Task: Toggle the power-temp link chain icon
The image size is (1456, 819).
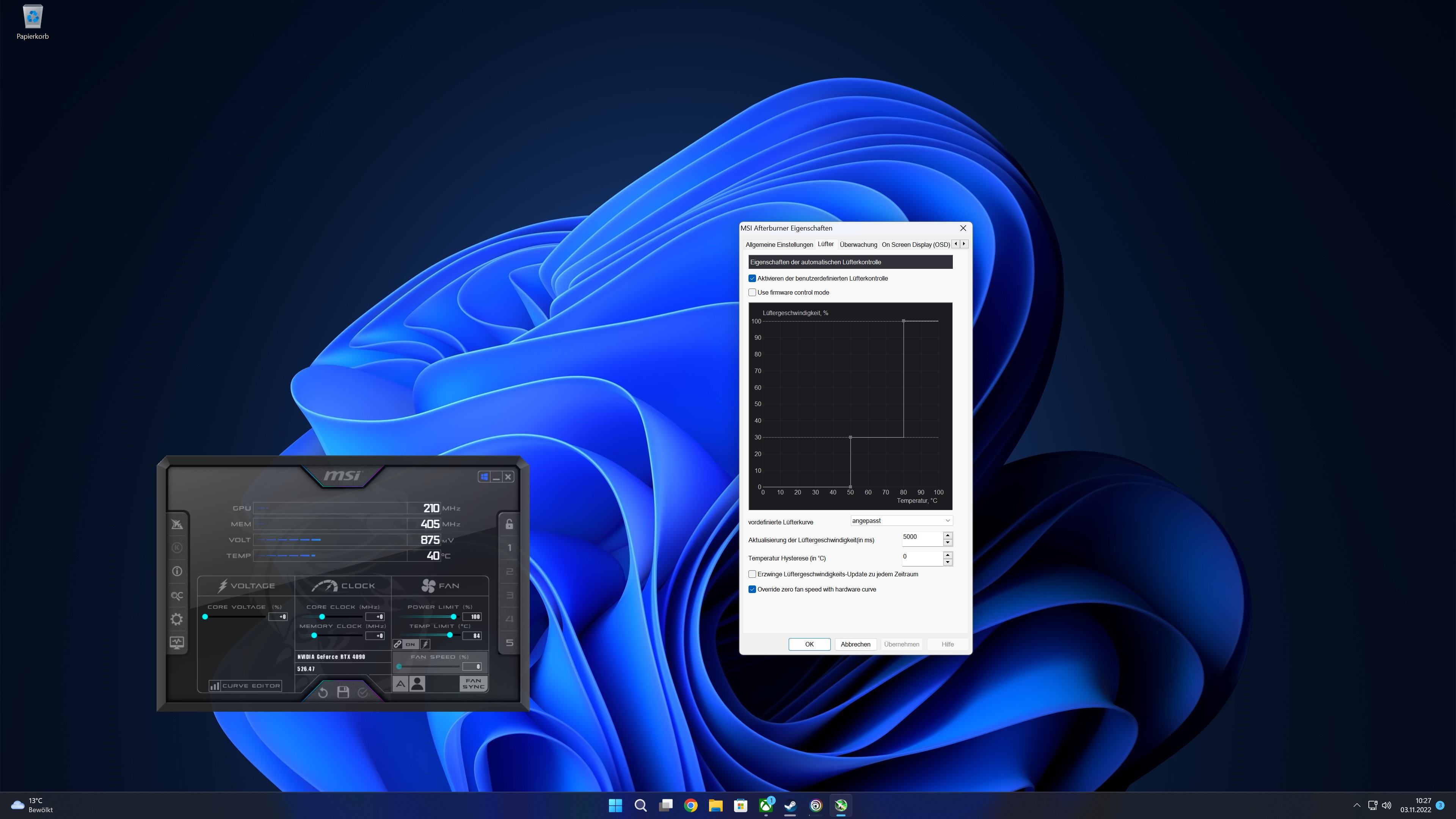Action: pos(398,644)
